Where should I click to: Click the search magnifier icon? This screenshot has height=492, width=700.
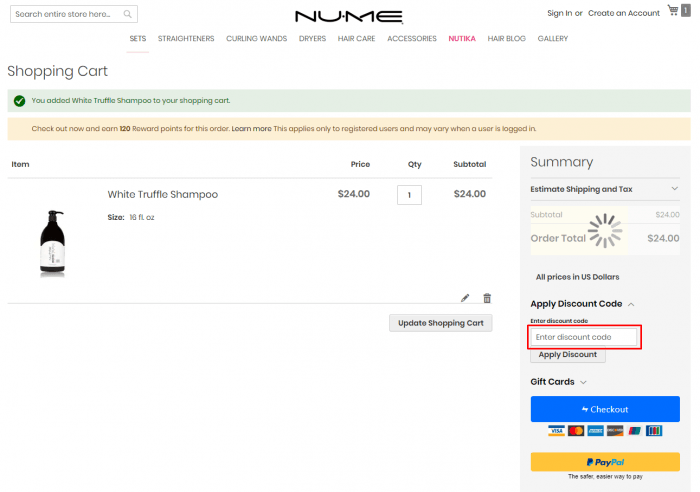click(x=127, y=15)
